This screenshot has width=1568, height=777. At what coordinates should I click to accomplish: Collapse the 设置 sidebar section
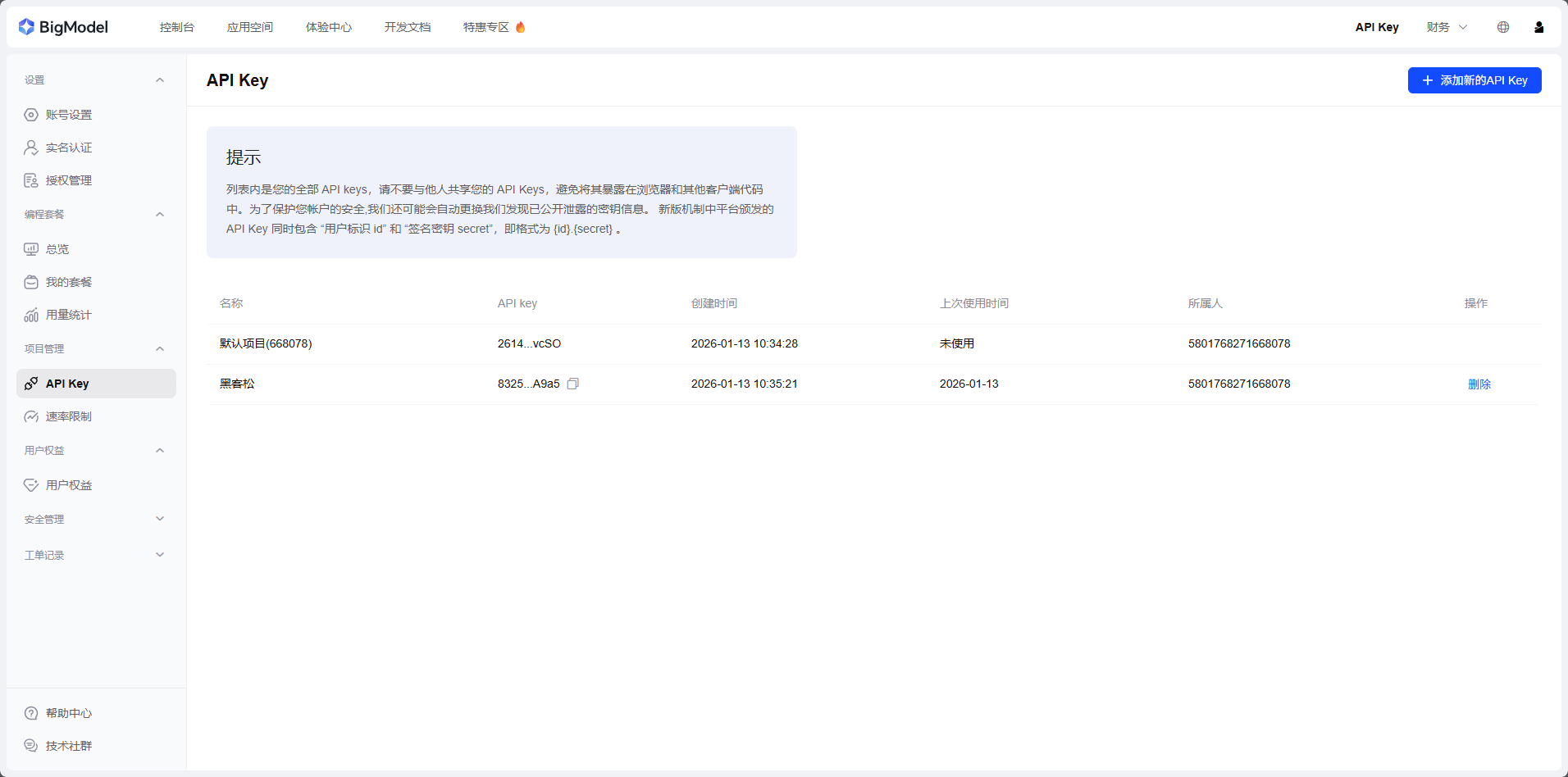point(160,80)
